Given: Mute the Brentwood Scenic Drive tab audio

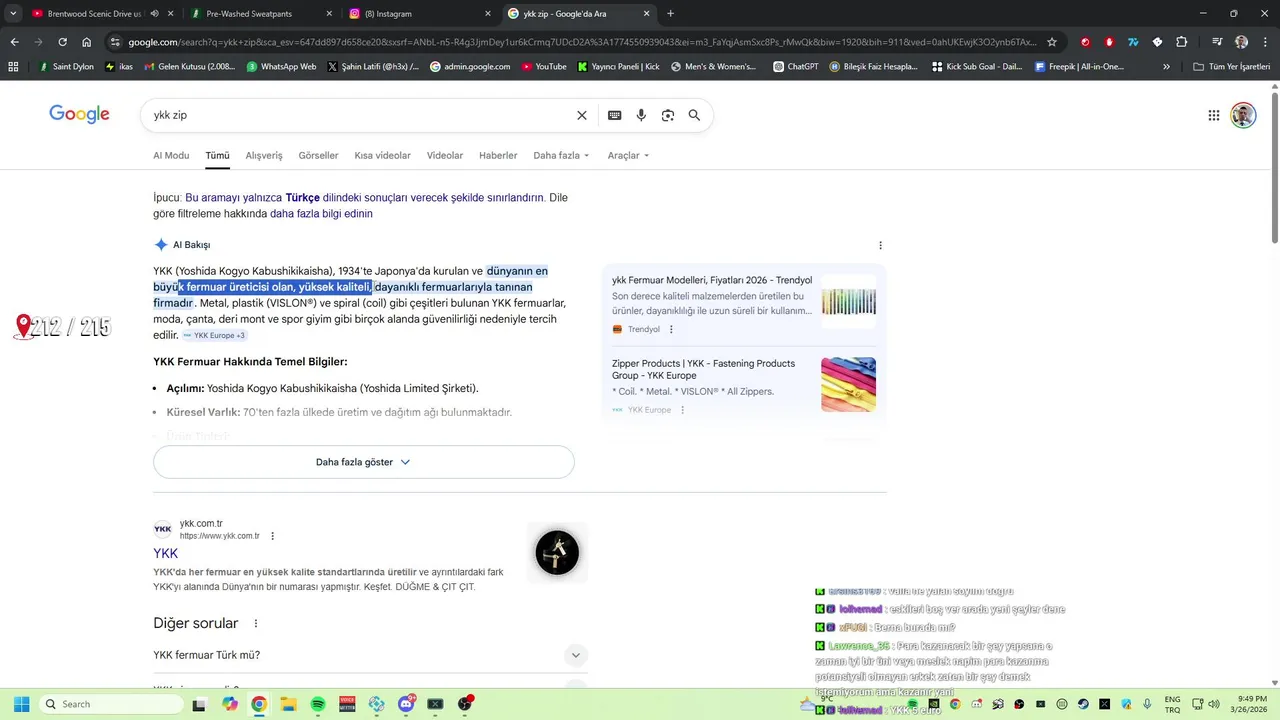Looking at the screenshot, I should 154,14.
